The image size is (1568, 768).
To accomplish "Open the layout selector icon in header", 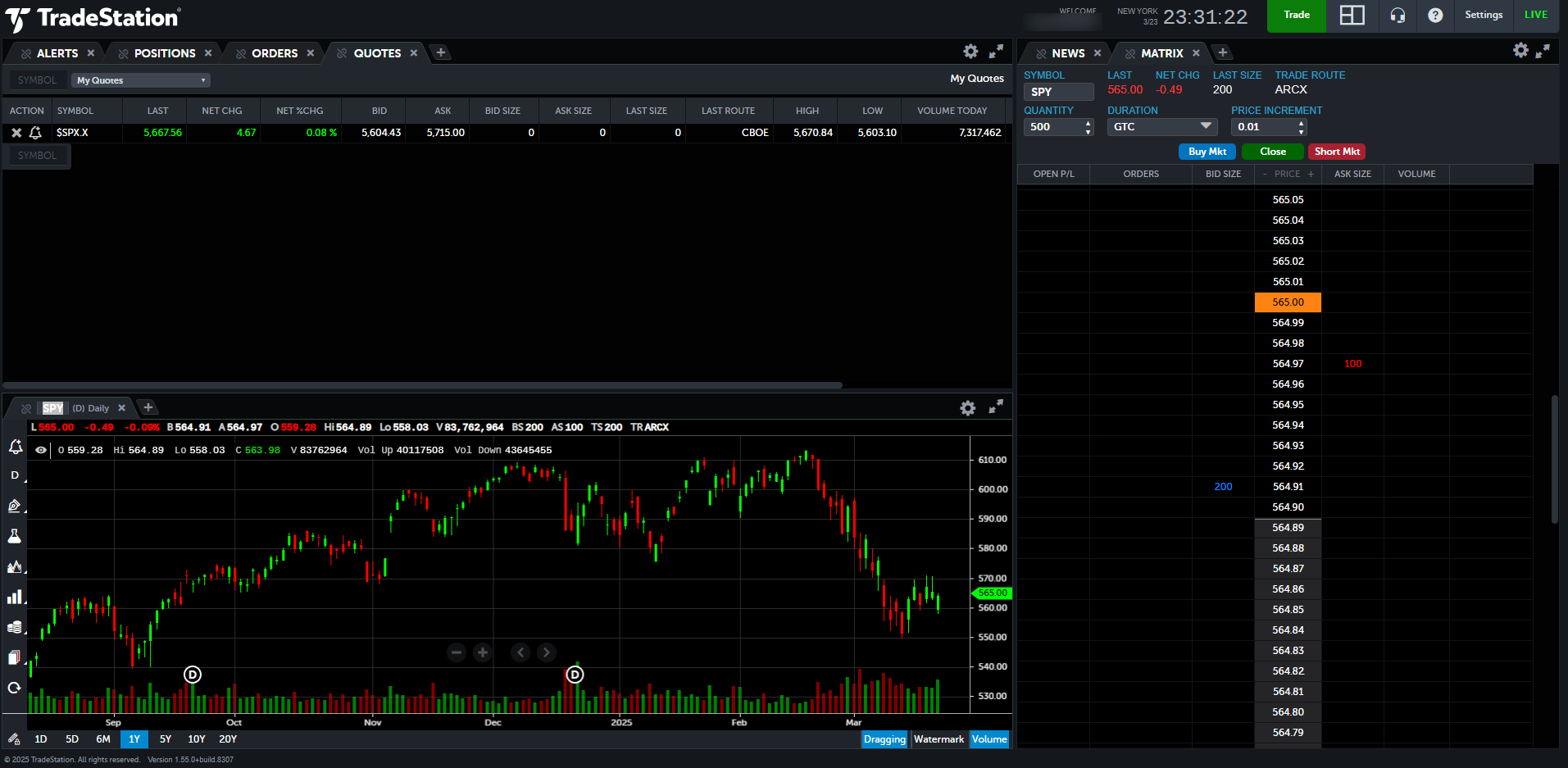I will [x=1352, y=15].
